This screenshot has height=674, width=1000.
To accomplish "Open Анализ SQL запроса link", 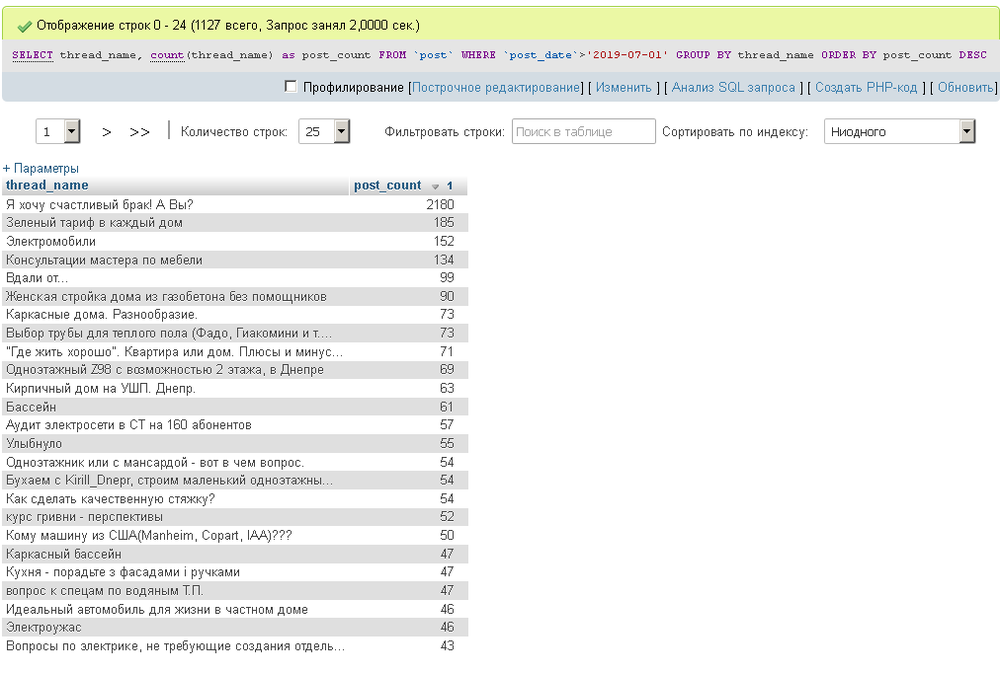I will click(x=734, y=88).
